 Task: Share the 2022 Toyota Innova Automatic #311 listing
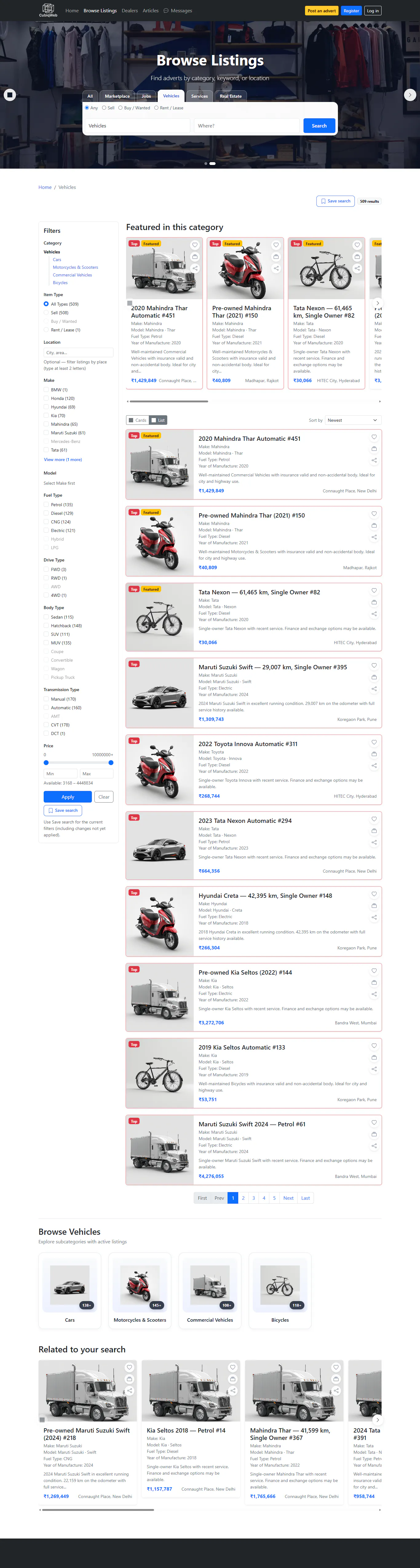pos(374,766)
